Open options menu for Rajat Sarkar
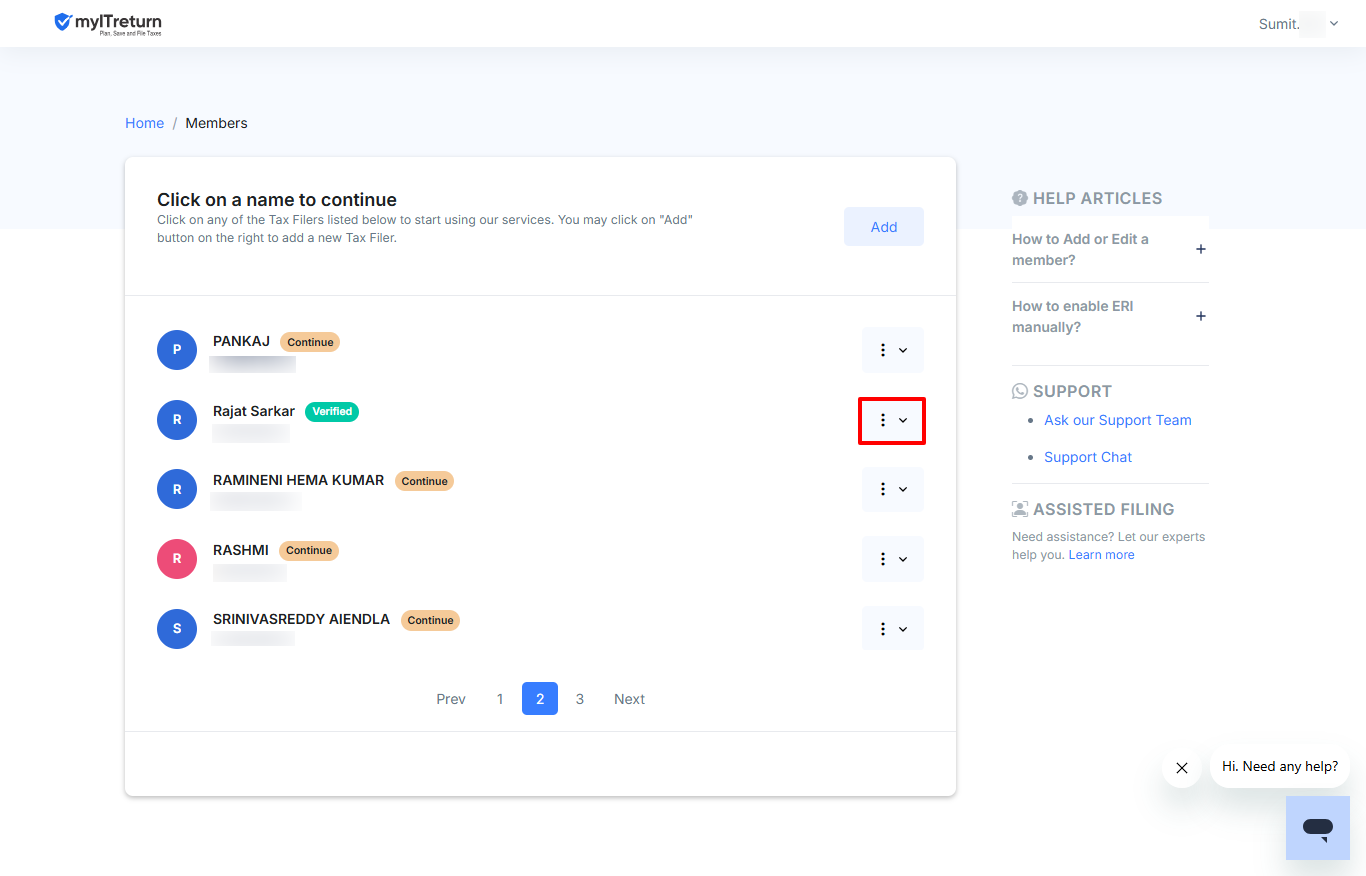This screenshot has height=876, width=1366. click(893, 420)
